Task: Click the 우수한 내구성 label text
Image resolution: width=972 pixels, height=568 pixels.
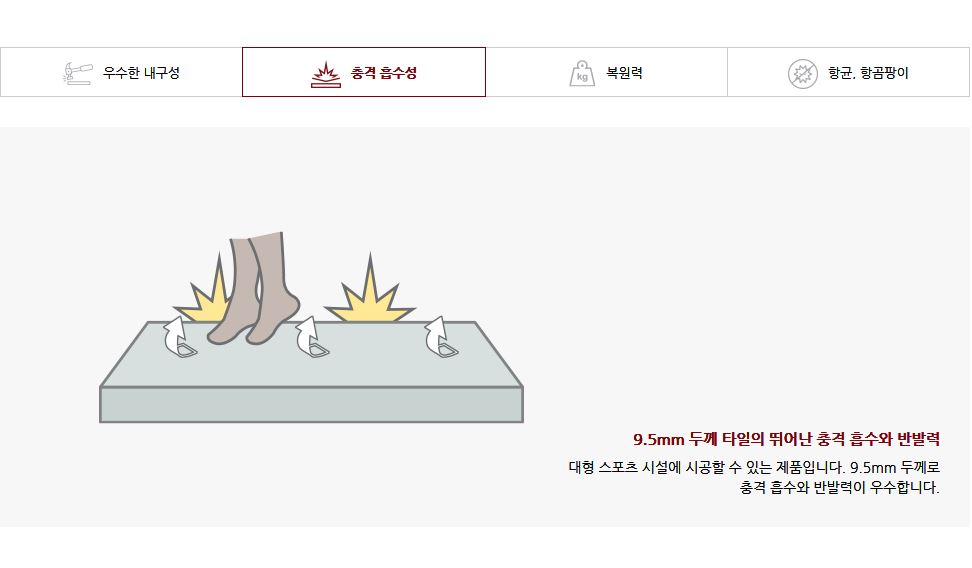Action: (141, 73)
